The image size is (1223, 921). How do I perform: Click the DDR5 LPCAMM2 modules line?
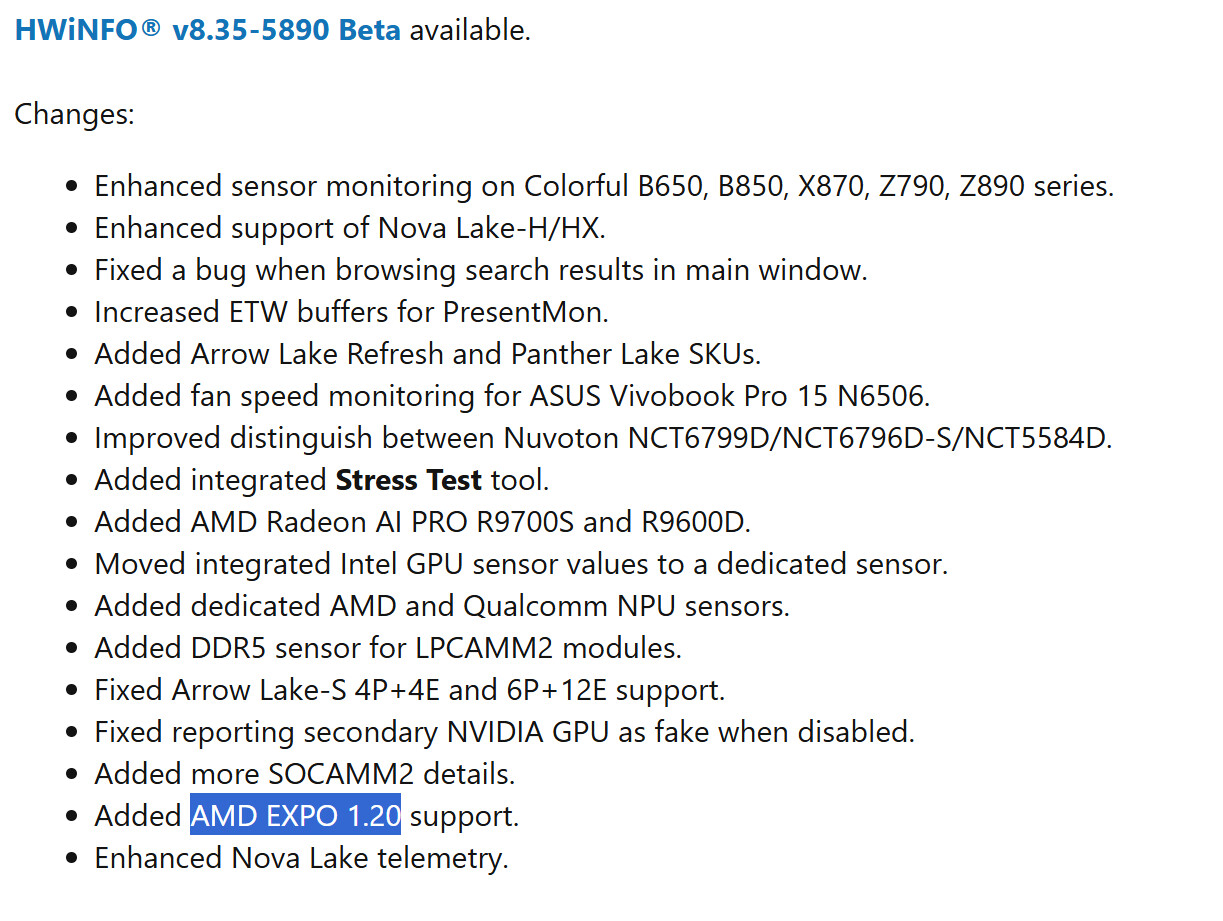388,648
